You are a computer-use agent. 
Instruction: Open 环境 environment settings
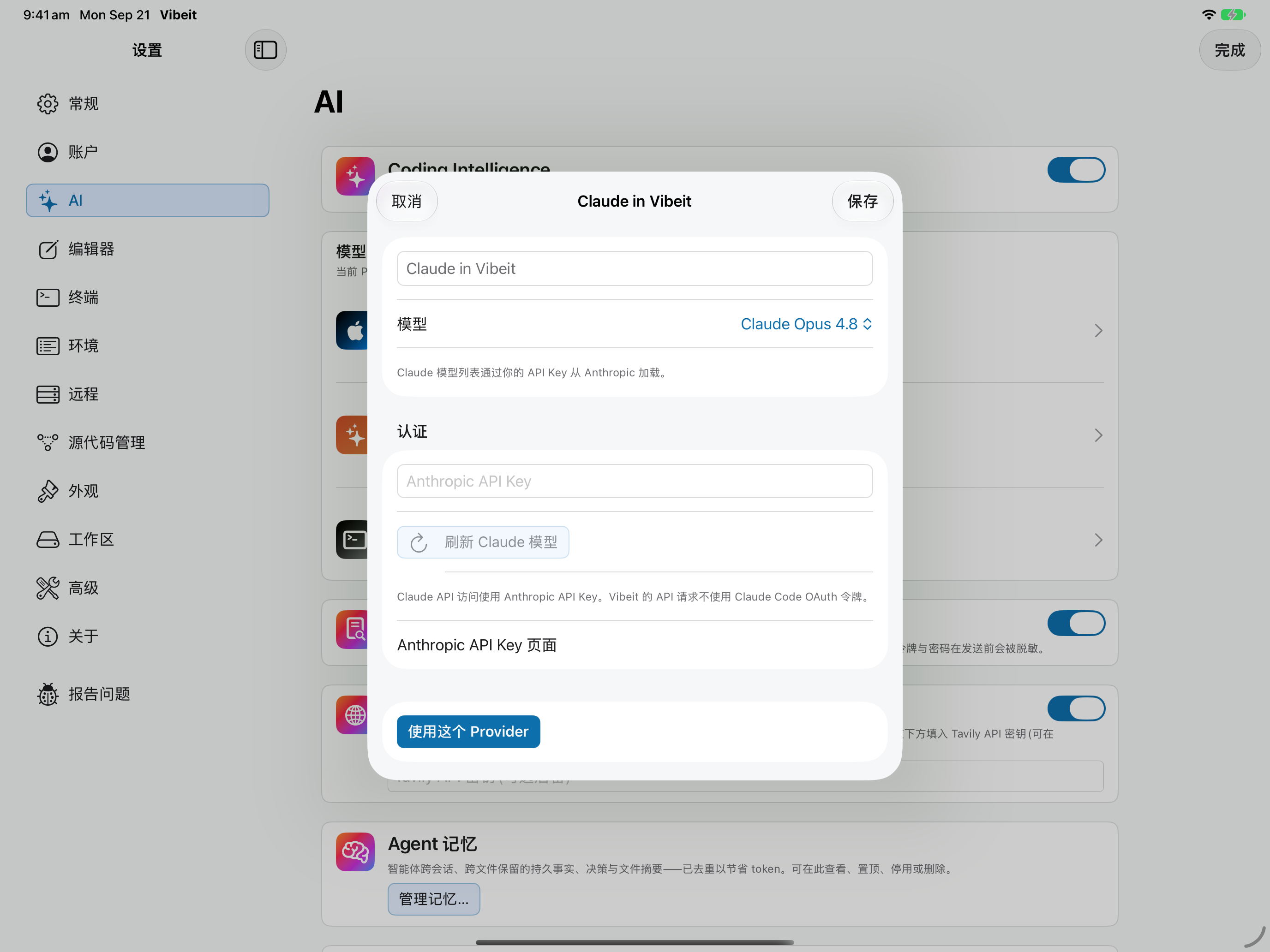[x=147, y=345]
